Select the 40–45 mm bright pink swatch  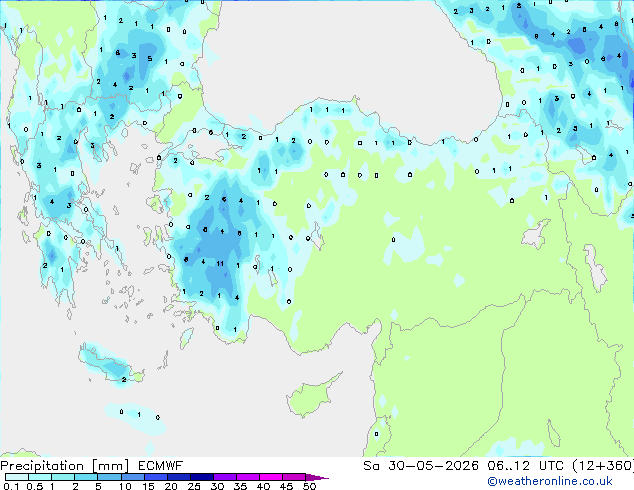click(271, 477)
